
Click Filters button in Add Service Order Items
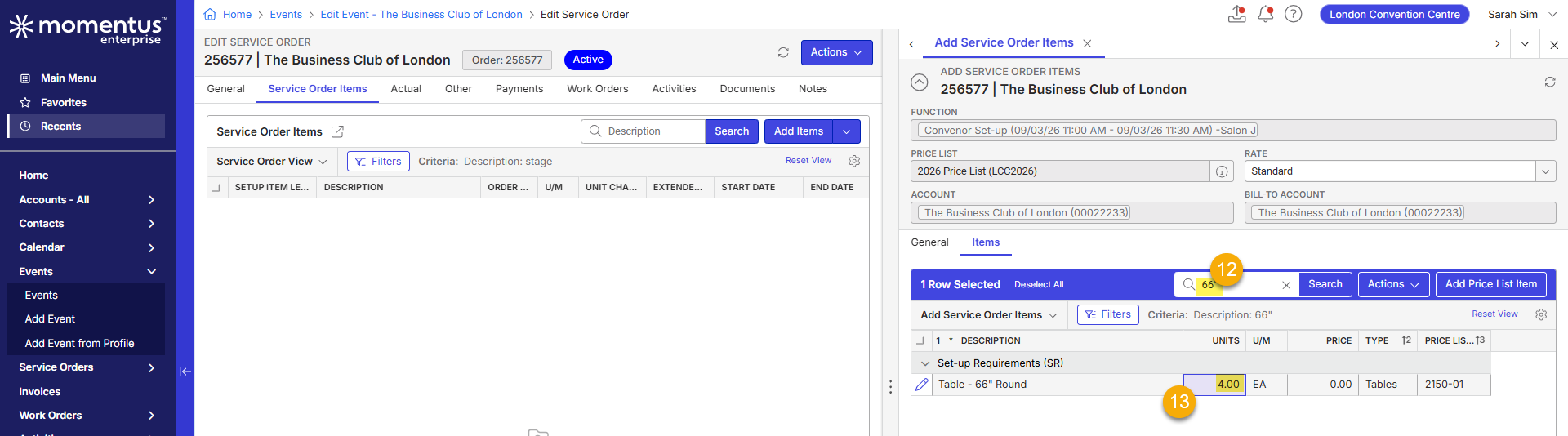[1108, 314]
